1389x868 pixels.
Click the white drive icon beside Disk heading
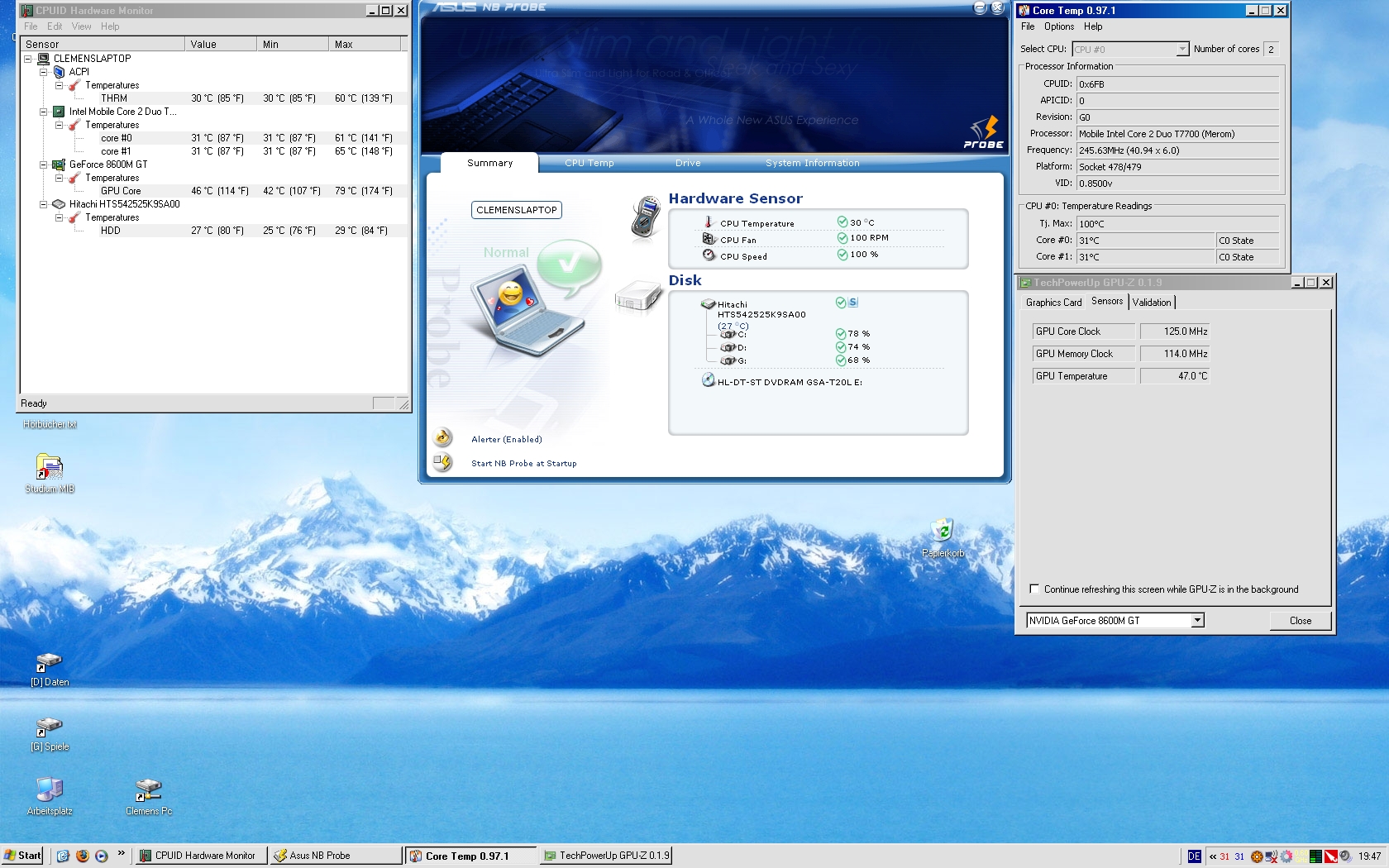638,297
